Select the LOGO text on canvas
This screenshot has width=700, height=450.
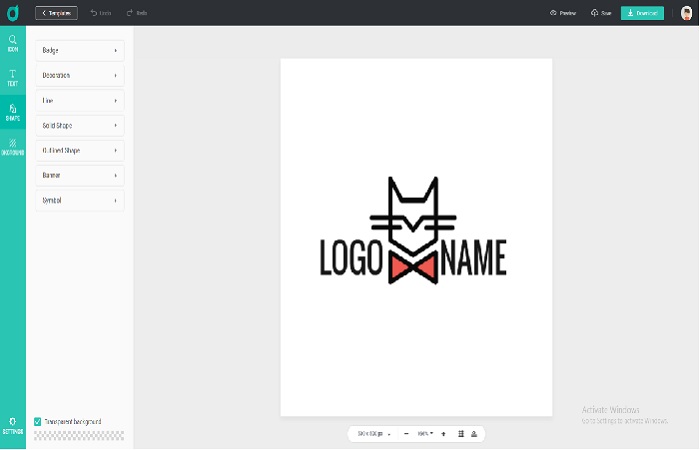click(351, 257)
